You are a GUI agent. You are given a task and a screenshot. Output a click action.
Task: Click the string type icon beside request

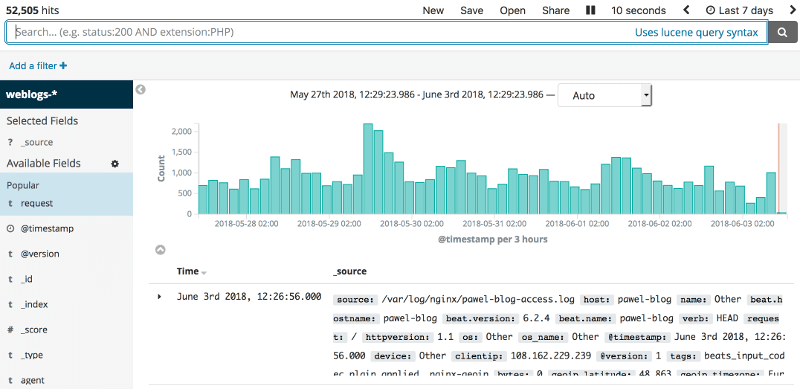10,203
